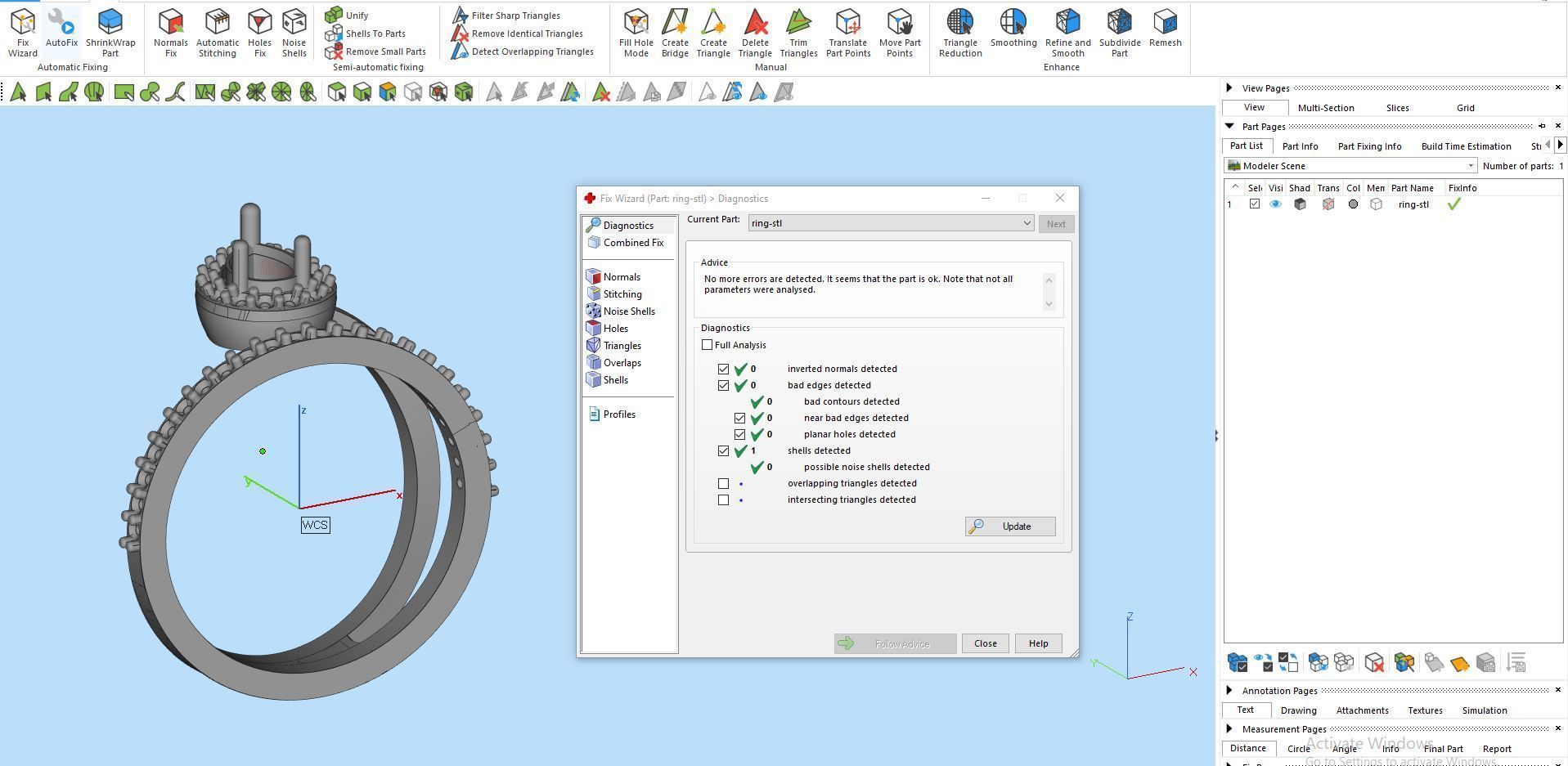Switch to the Part Info tab

(1300, 146)
